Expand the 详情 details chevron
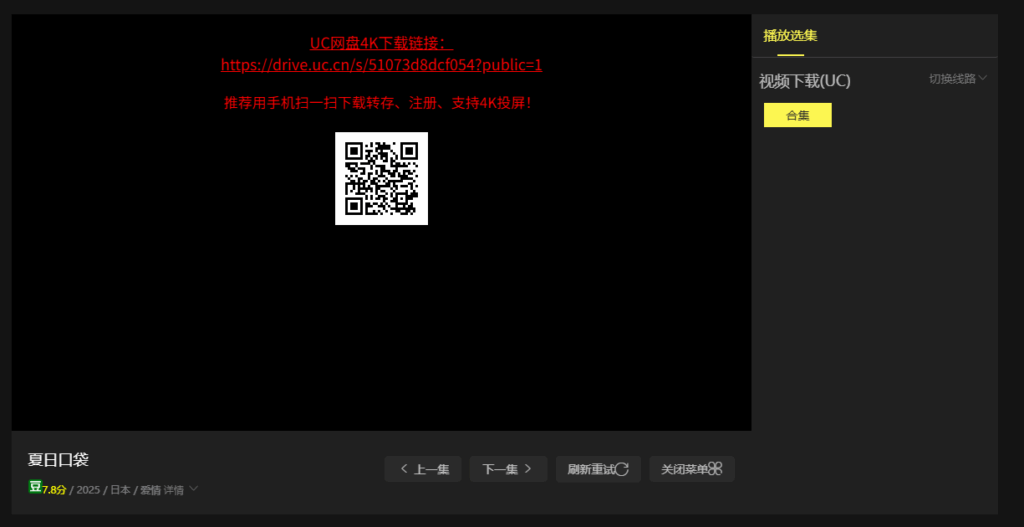The height and width of the screenshot is (527, 1024). tap(193, 488)
